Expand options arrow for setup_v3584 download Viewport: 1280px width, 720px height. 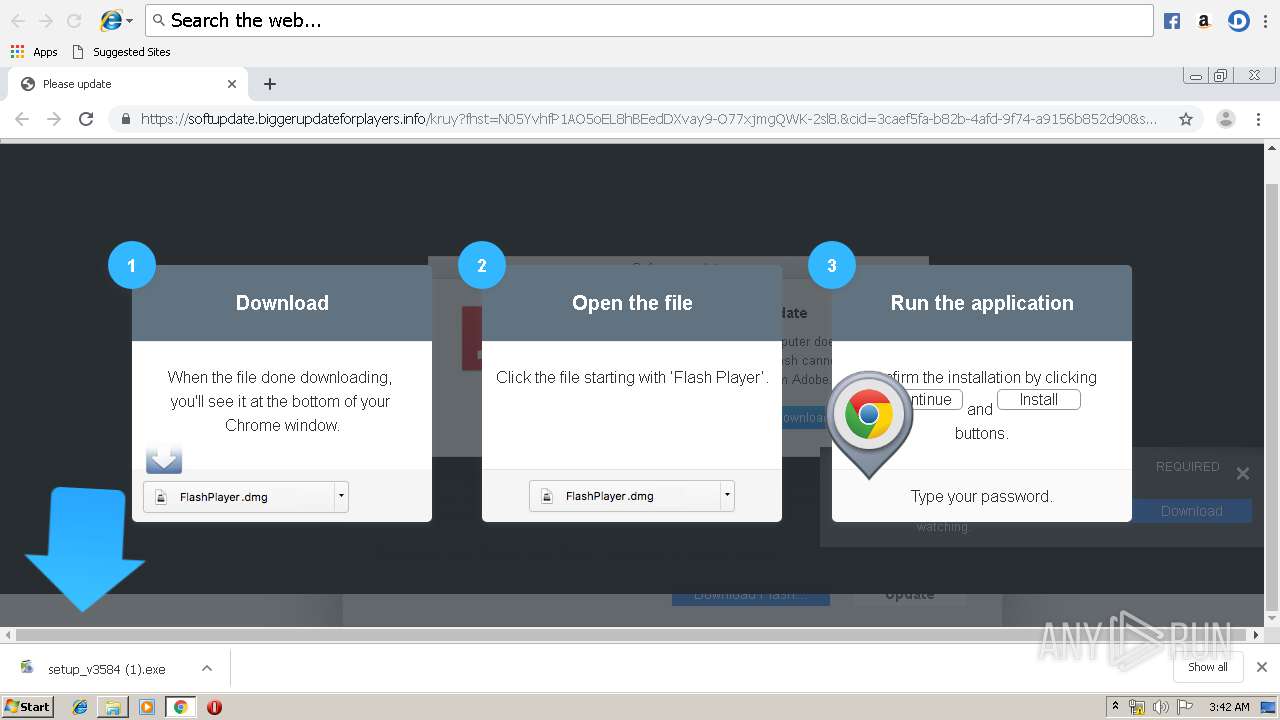coord(206,668)
